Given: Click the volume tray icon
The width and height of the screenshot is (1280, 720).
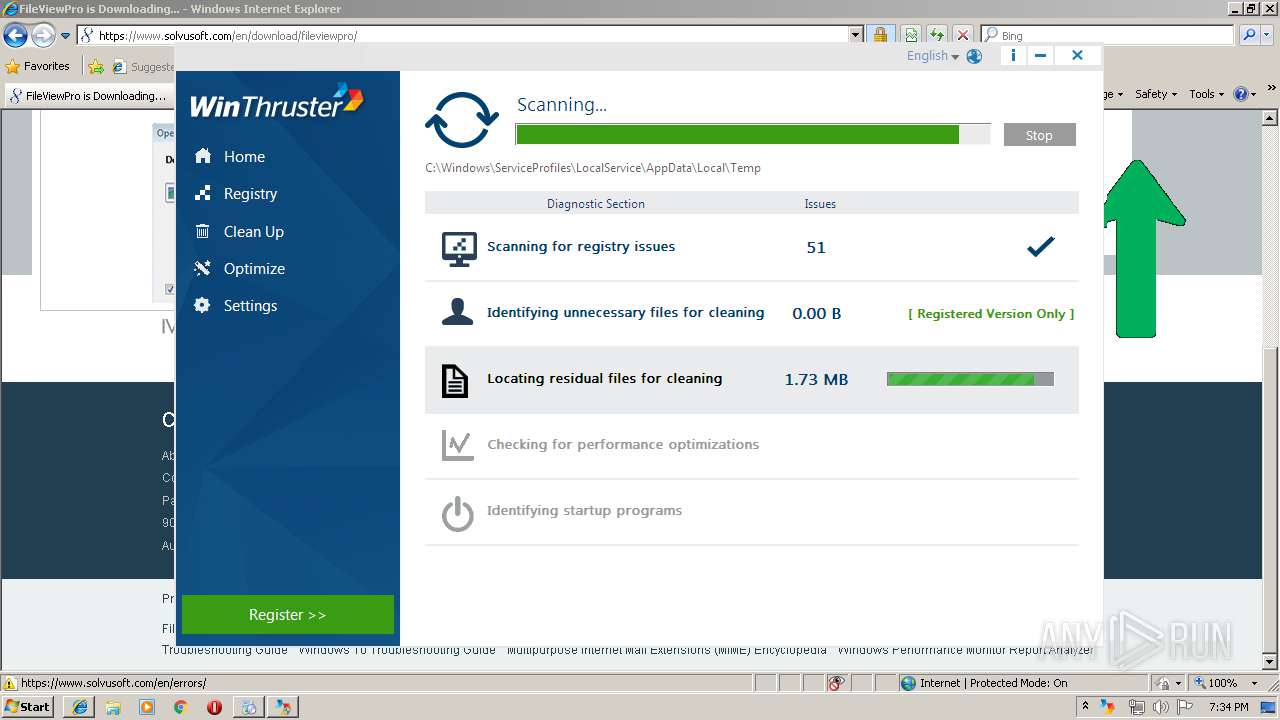Looking at the screenshot, I should 1160,706.
